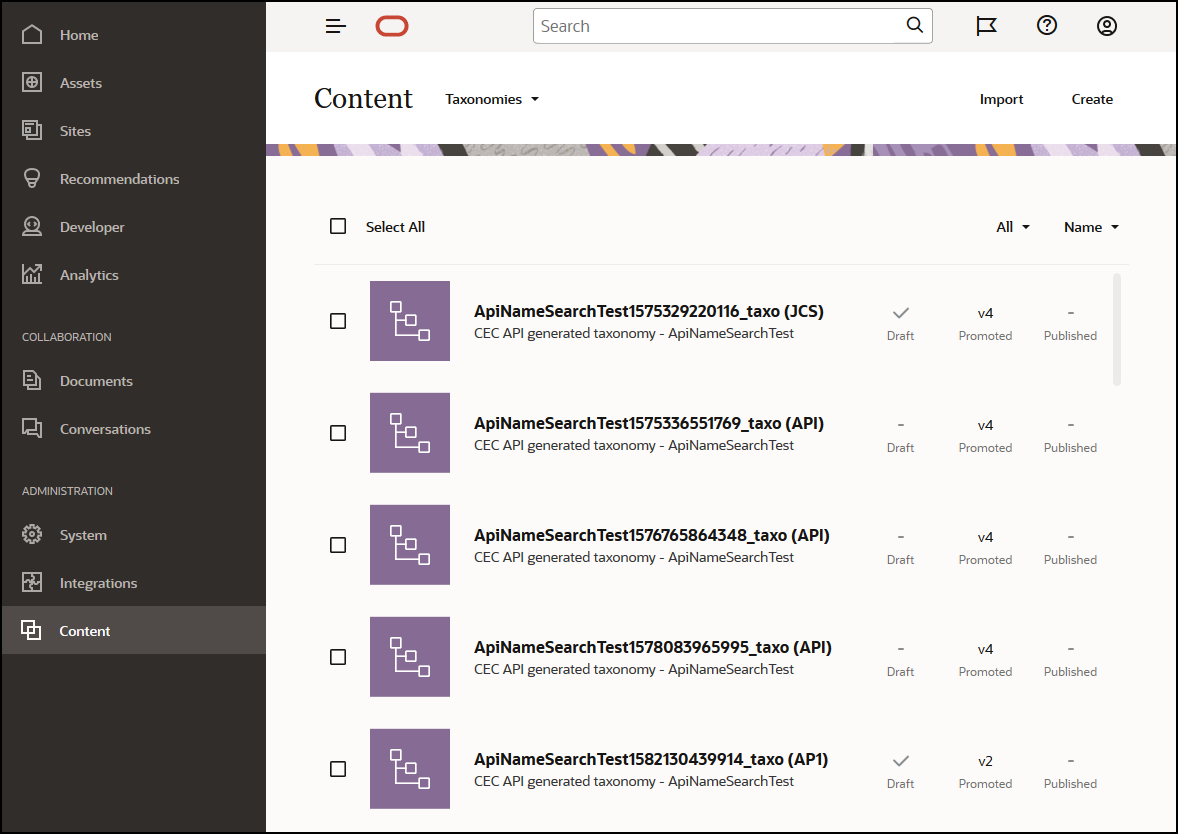
Task: Click the Import button
Action: (1001, 99)
